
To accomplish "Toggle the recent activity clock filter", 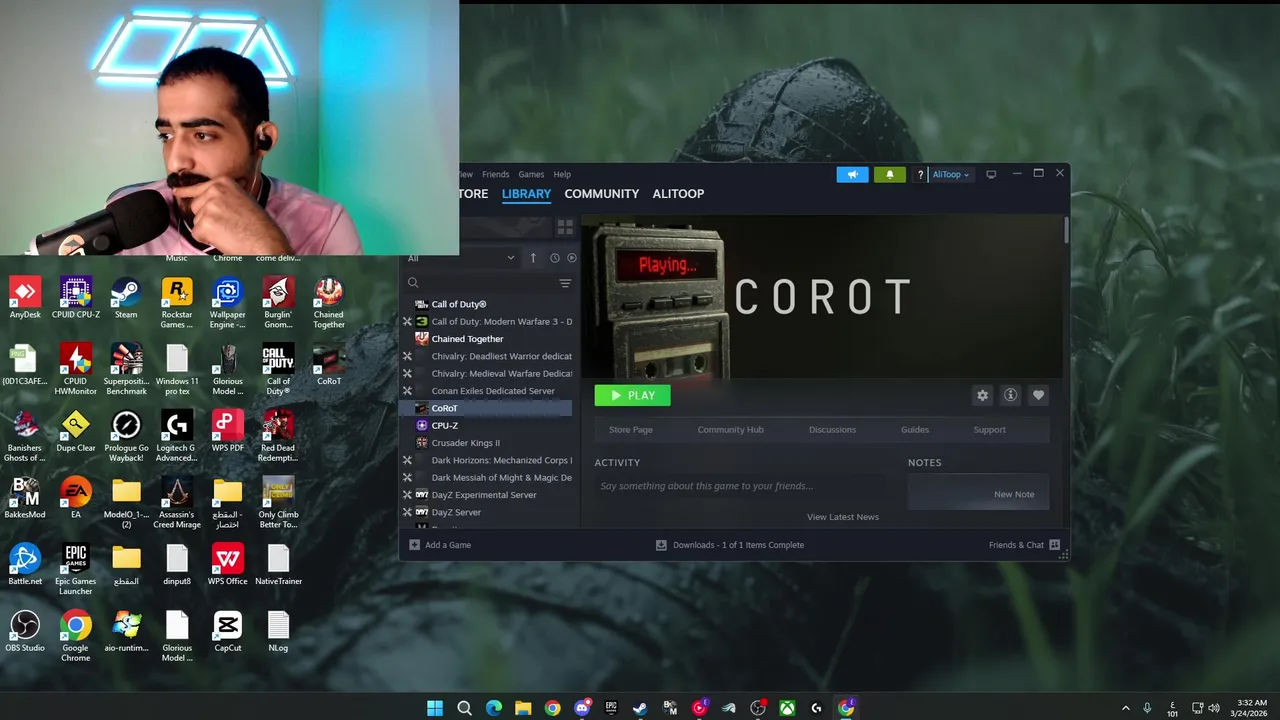I will [x=555, y=258].
